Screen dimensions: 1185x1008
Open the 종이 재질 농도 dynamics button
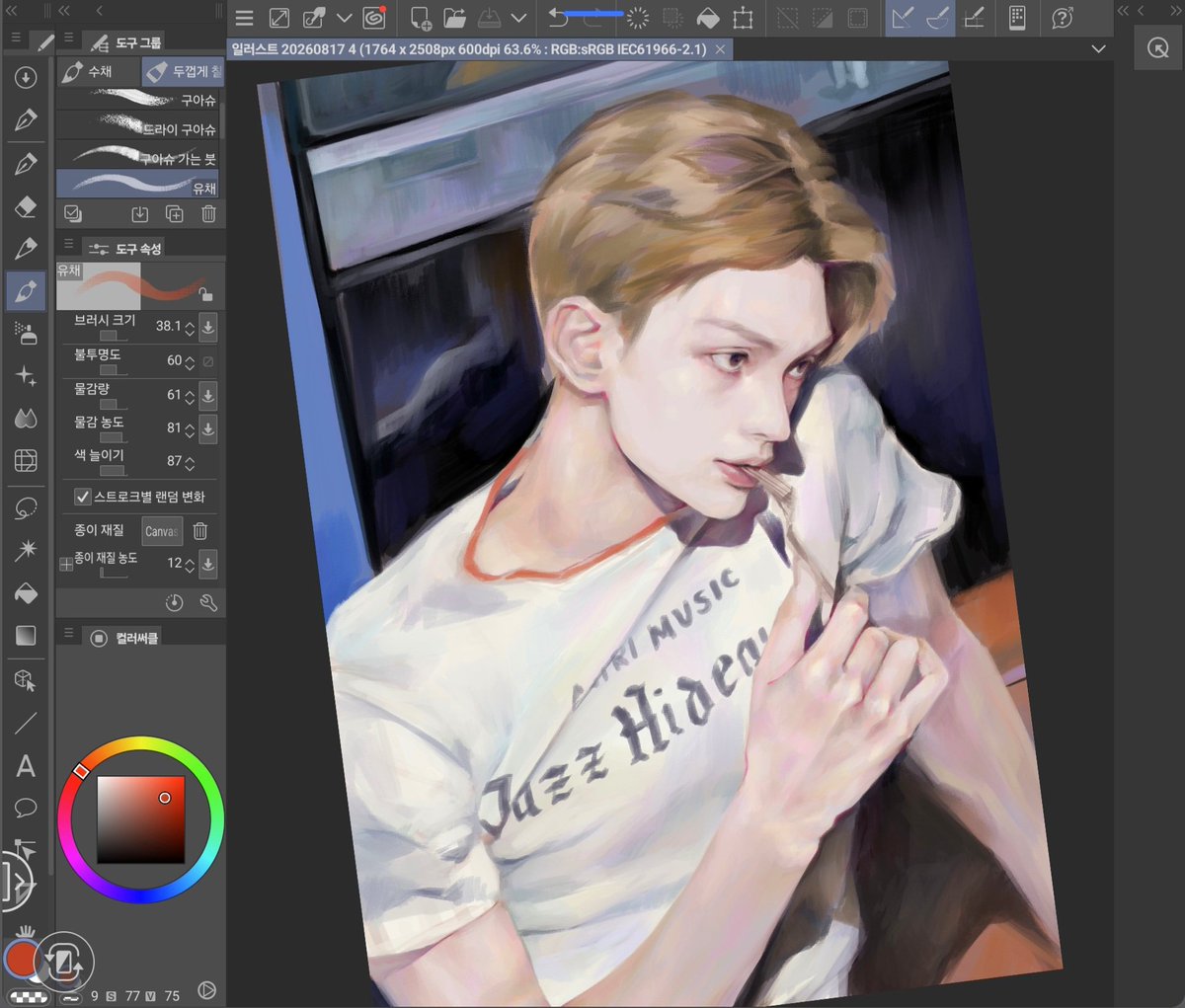click(207, 564)
